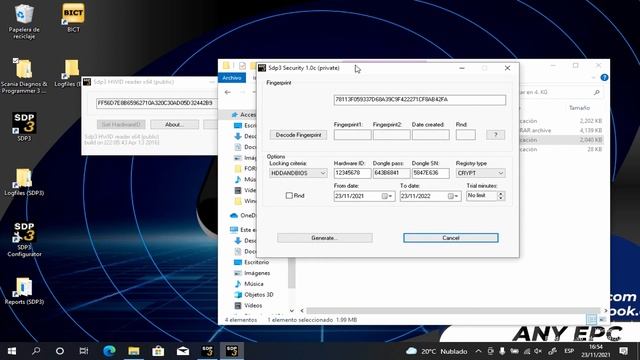Click the Dongle SN input field
This screenshot has width=640, height=360.
(x=431, y=173)
